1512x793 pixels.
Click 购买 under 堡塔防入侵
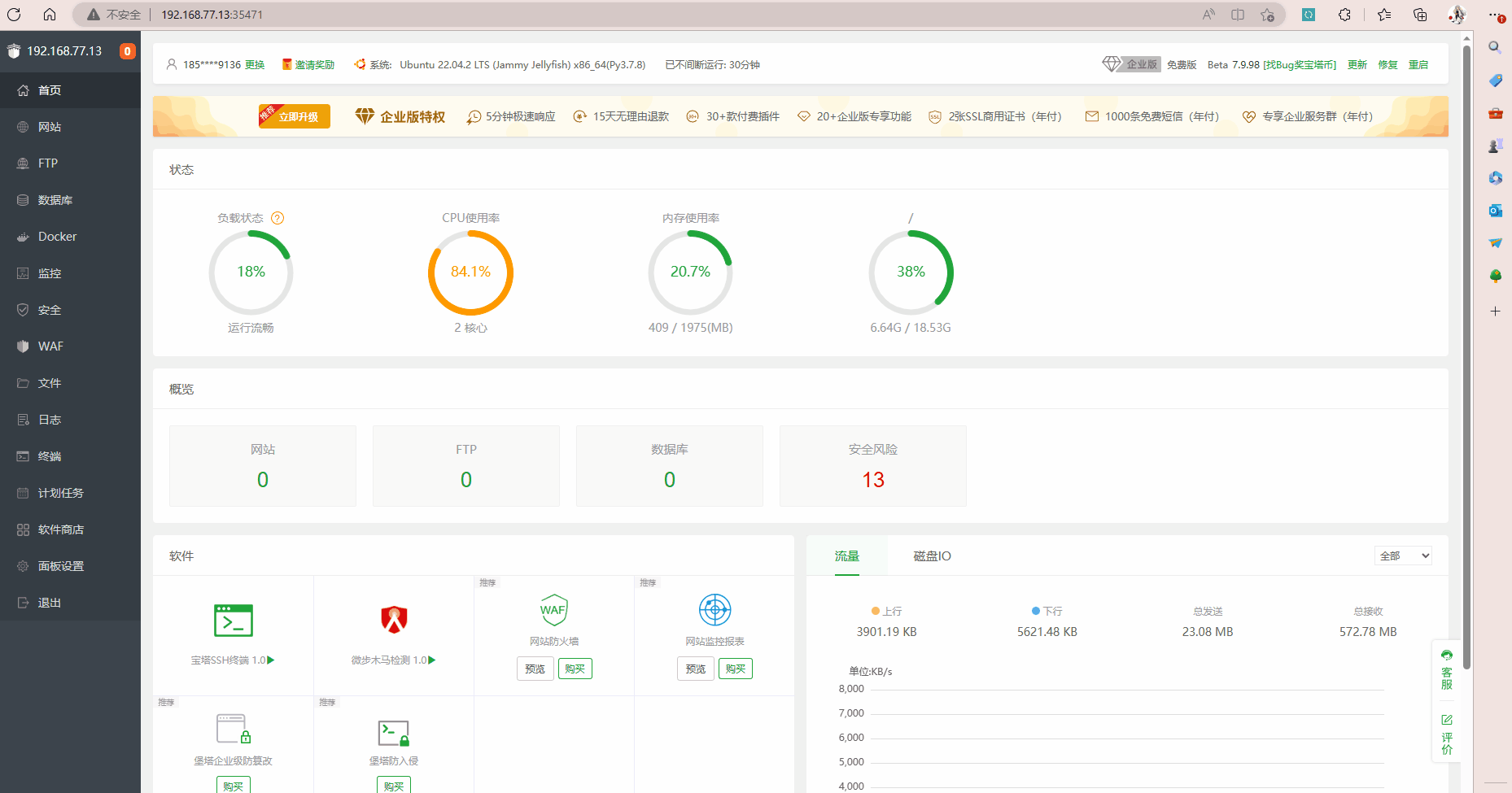click(394, 786)
